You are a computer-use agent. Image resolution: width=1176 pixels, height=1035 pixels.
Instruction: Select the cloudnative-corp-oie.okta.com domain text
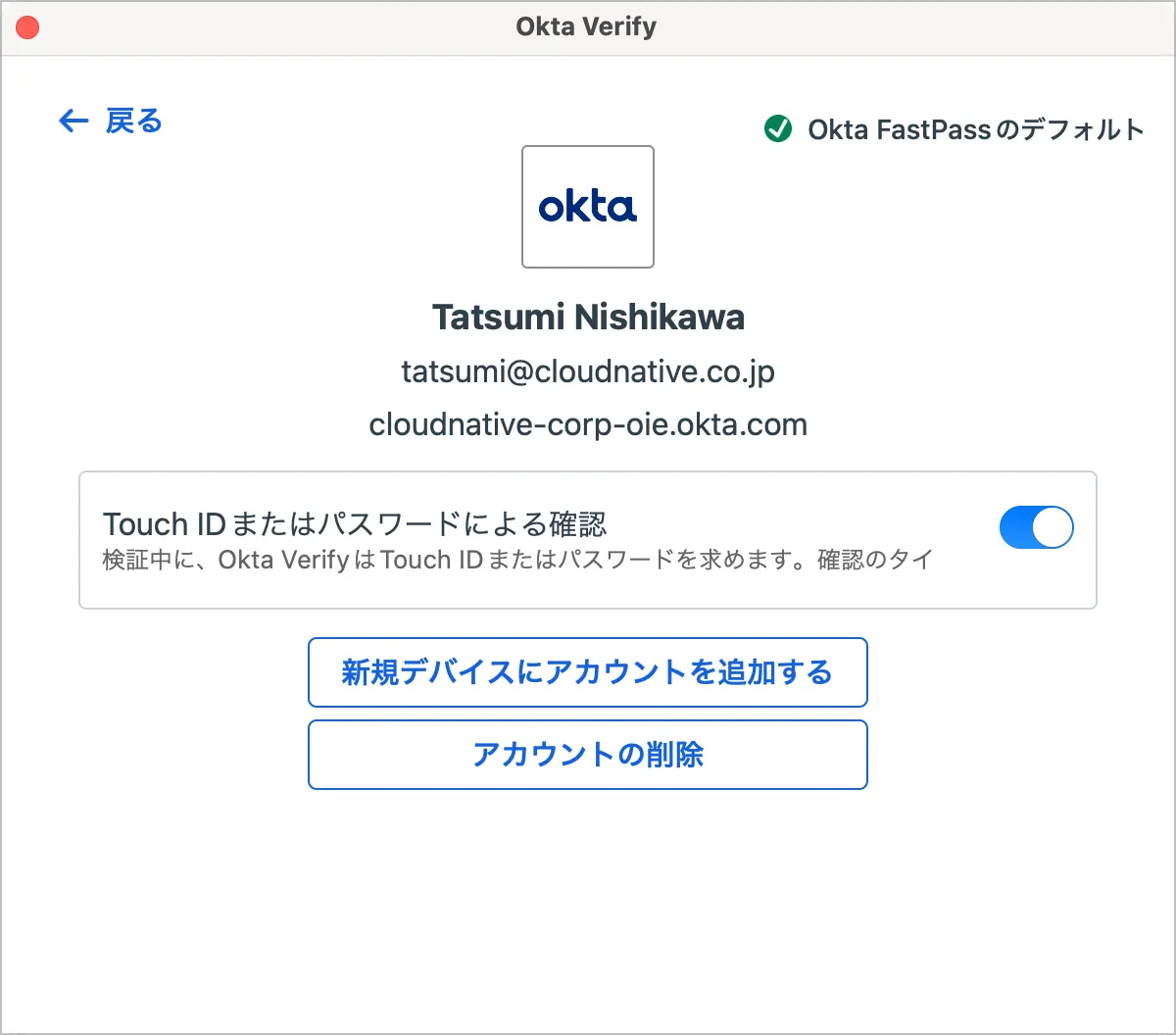coord(588,425)
